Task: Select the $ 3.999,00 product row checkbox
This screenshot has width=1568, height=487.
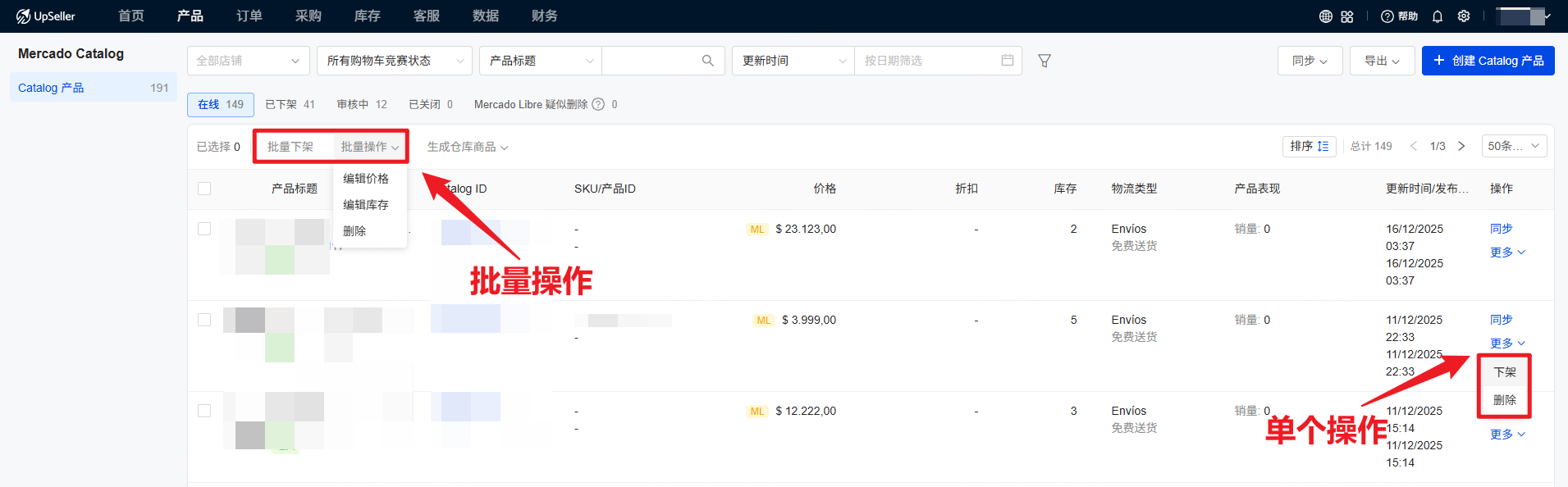Action: click(x=204, y=320)
